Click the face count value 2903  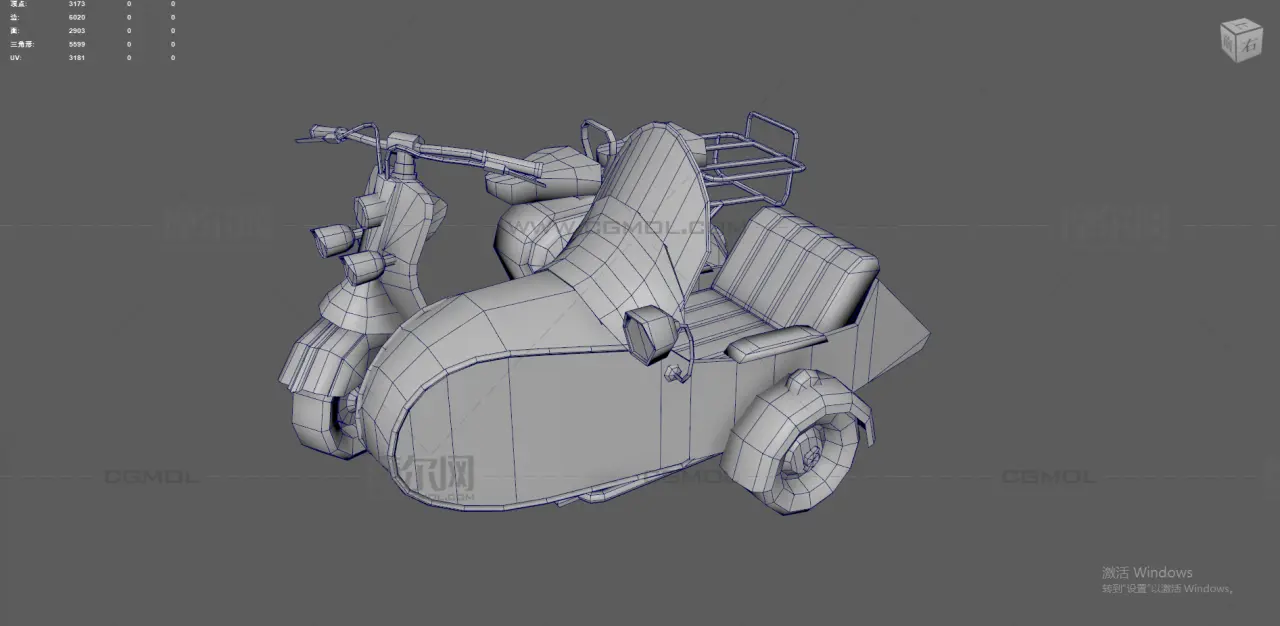76,31
